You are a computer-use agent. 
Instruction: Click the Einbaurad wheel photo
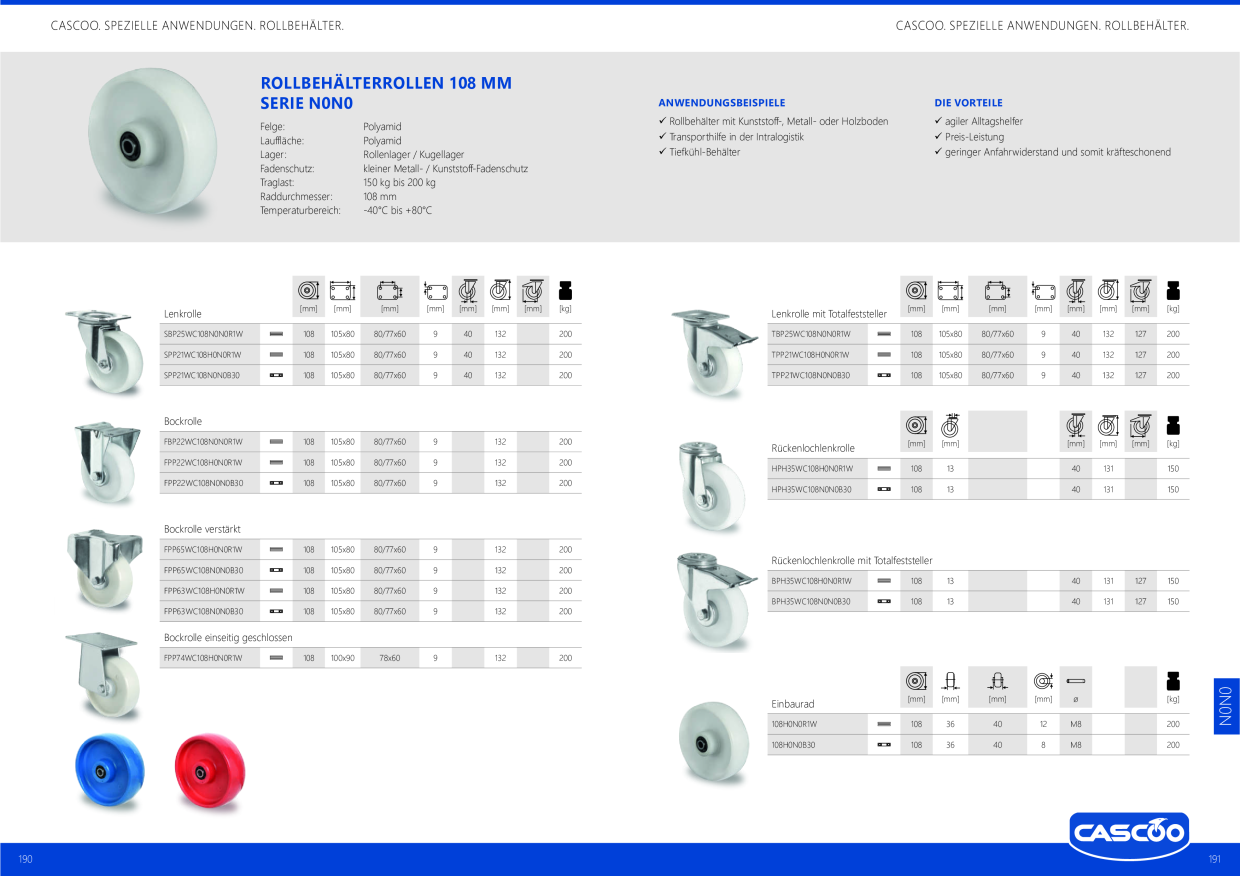pyautogui.click(x=713, y=745)
